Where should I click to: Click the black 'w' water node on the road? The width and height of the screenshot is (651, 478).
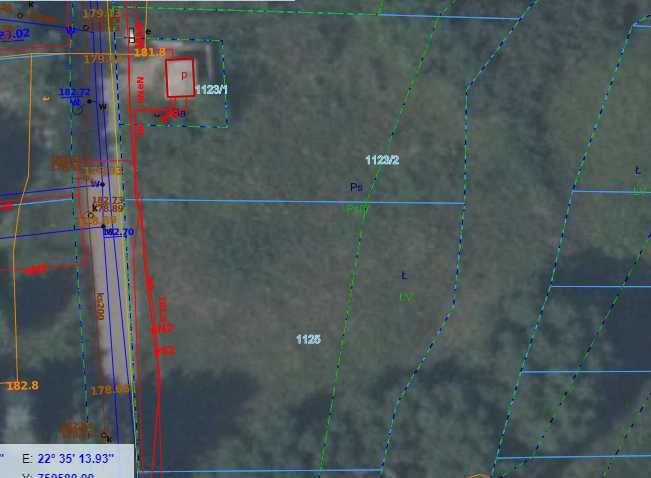coord(102,107)
